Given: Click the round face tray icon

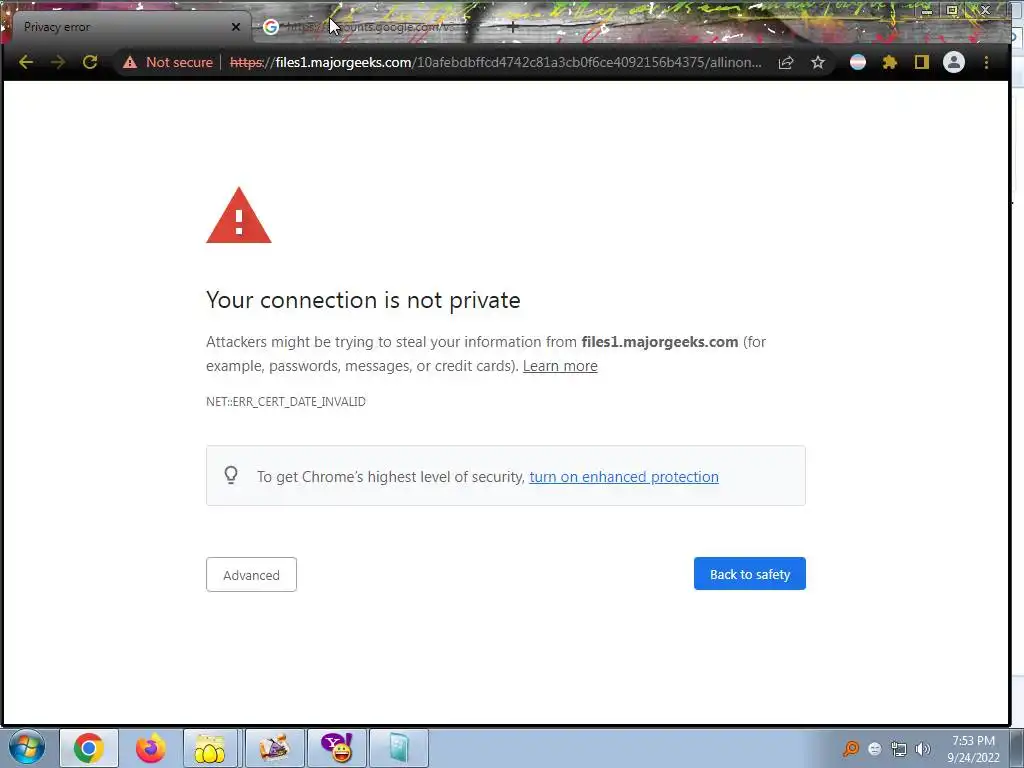Looking at the screenshot, I should [875, 749].
